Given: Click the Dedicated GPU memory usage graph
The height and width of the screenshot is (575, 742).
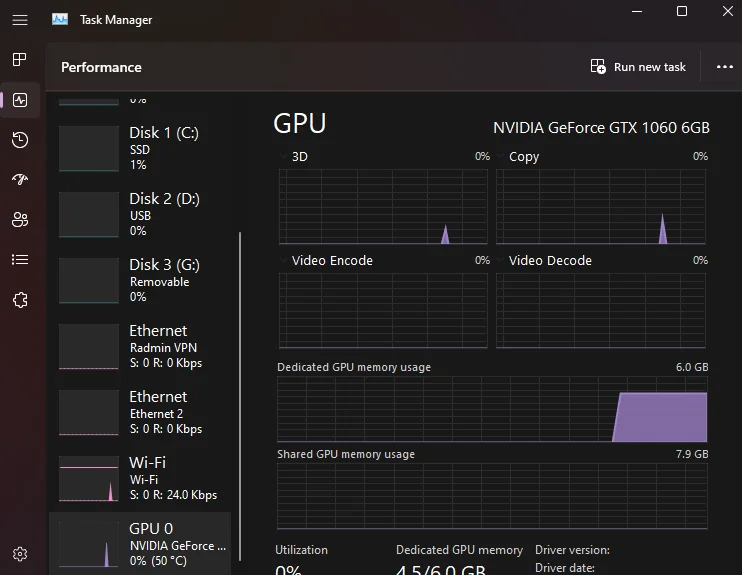Looking at the screenshot, I should (492, 409).
